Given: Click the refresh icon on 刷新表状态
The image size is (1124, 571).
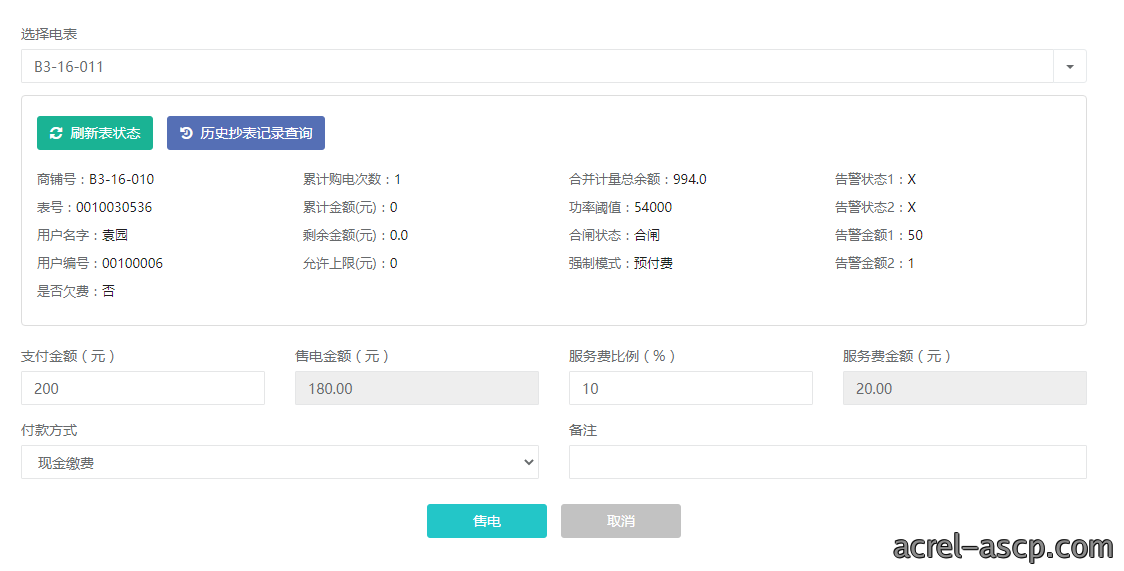Looking at the screenshot, I should (x=56, y=133).
